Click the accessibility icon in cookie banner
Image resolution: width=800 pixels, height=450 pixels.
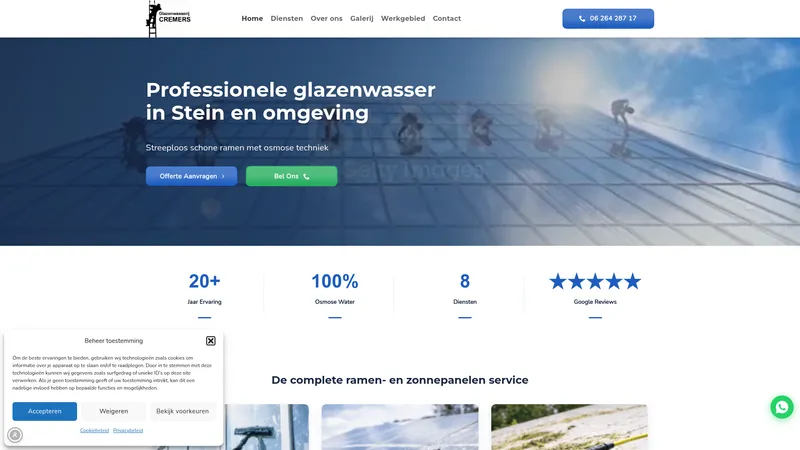point(15,435)
